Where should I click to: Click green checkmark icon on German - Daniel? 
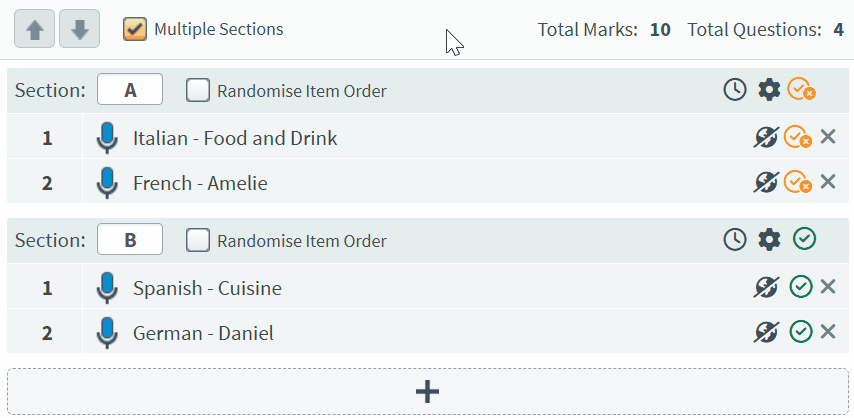click(800, 332)
